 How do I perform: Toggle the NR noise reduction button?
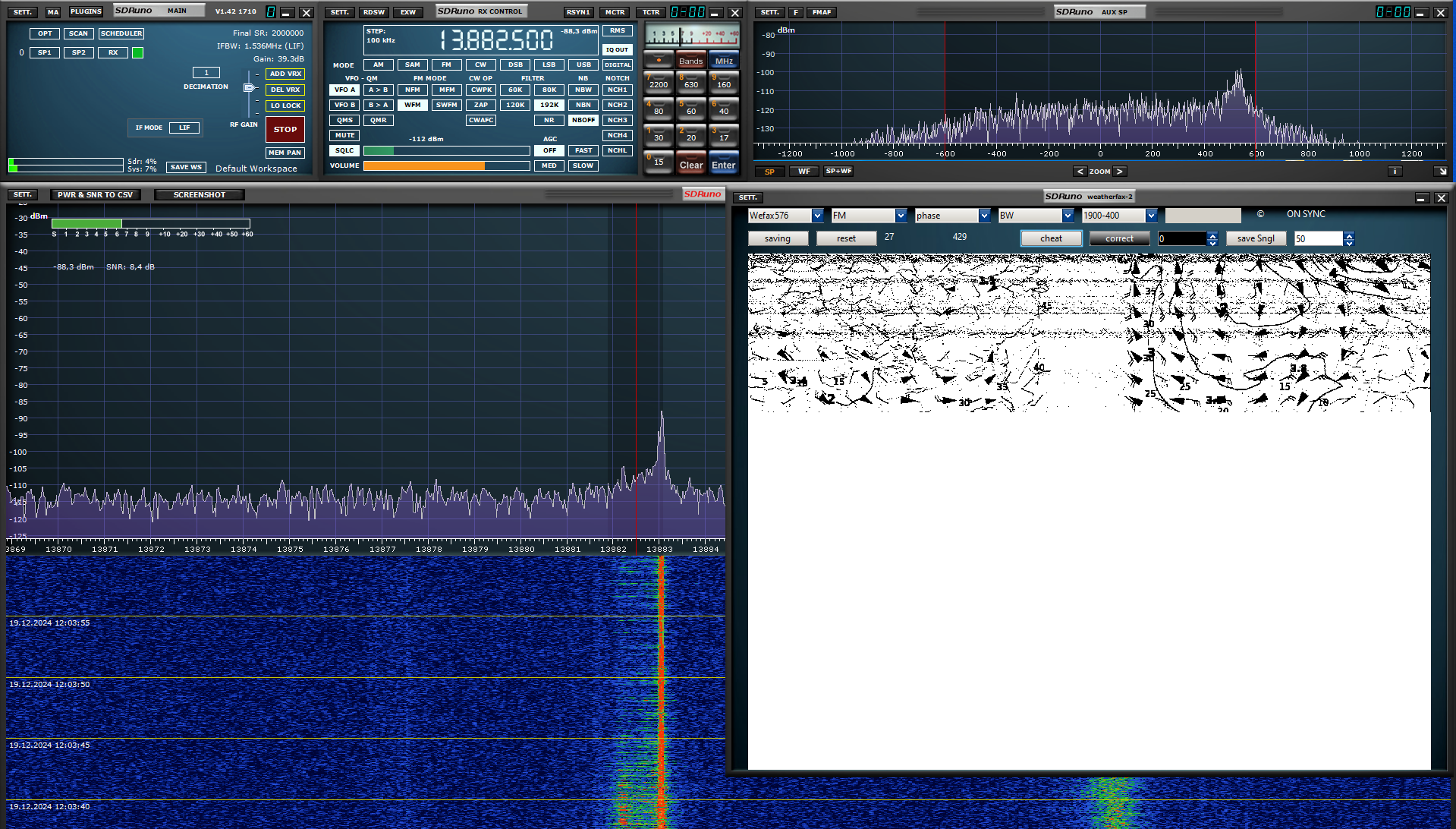coord(549,120)
